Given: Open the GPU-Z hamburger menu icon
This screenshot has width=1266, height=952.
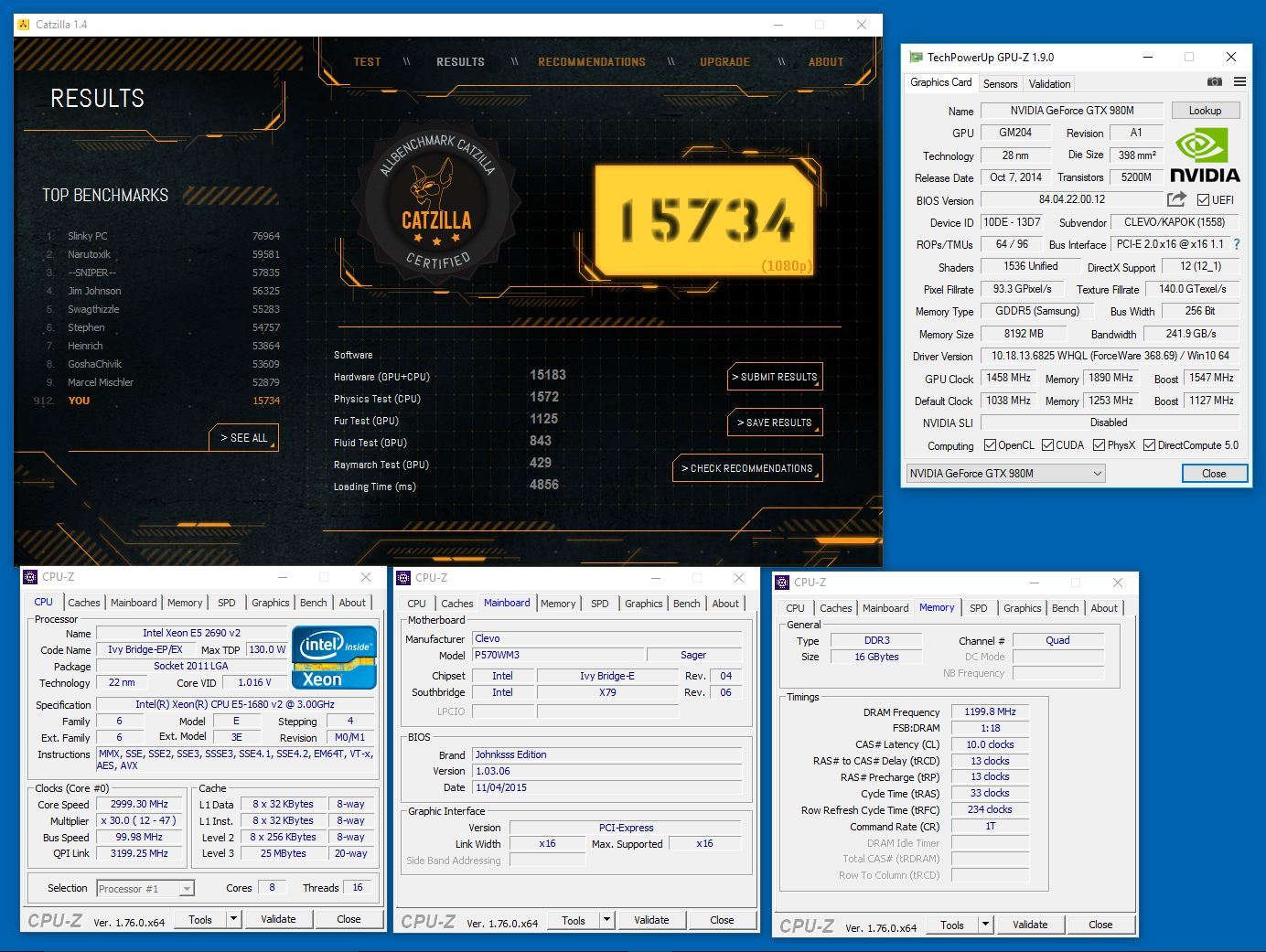Looking at the screenshot, I should (x=1239, y=82).
